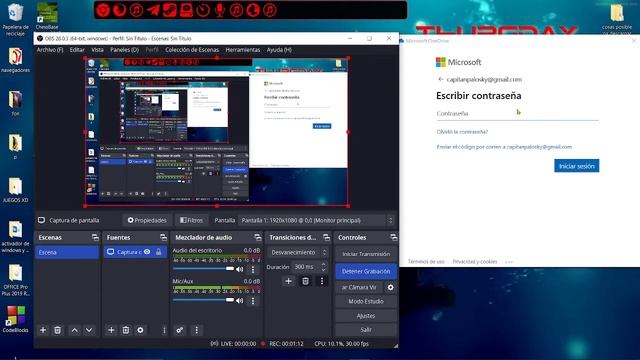Follow the Olvidó la contraseña link
Screen dimensions: 640x360
(462, 132)
